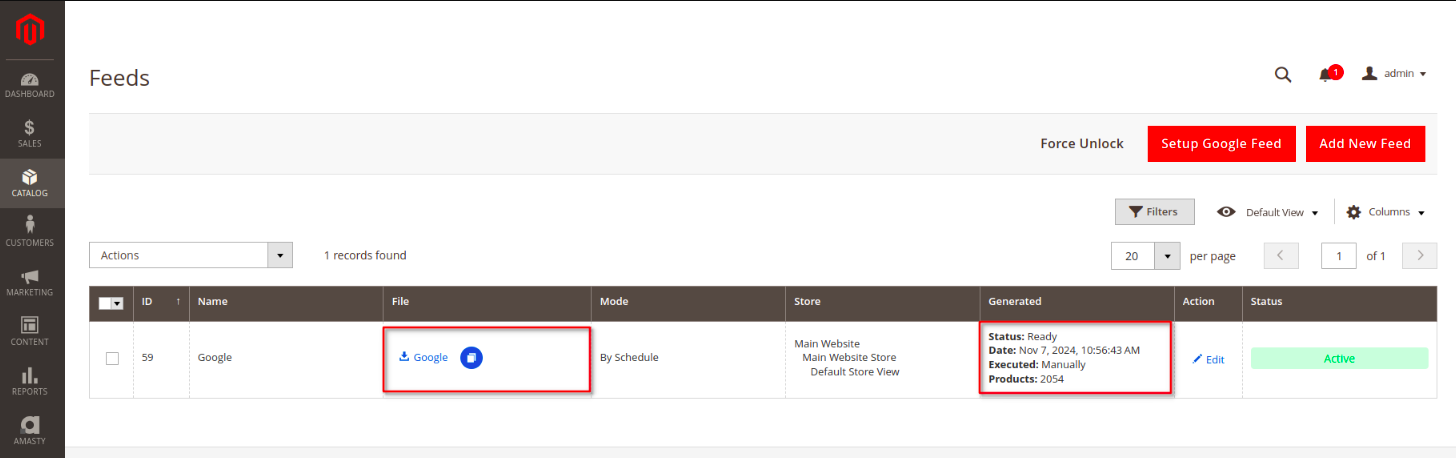Open the Amasty sidebar menu

[30, 430]
